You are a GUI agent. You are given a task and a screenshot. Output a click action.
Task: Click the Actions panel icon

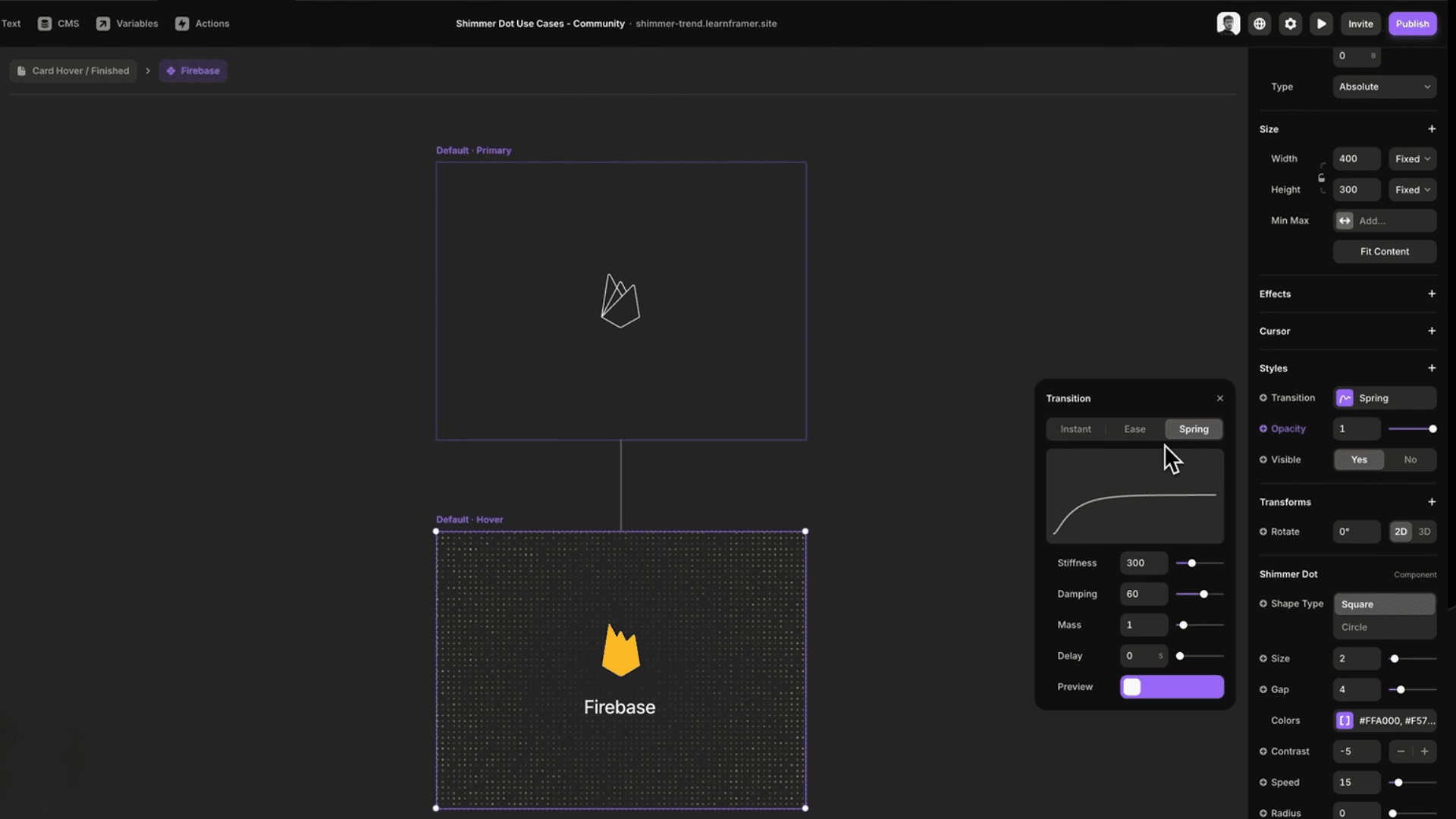[x=182, y=22]
